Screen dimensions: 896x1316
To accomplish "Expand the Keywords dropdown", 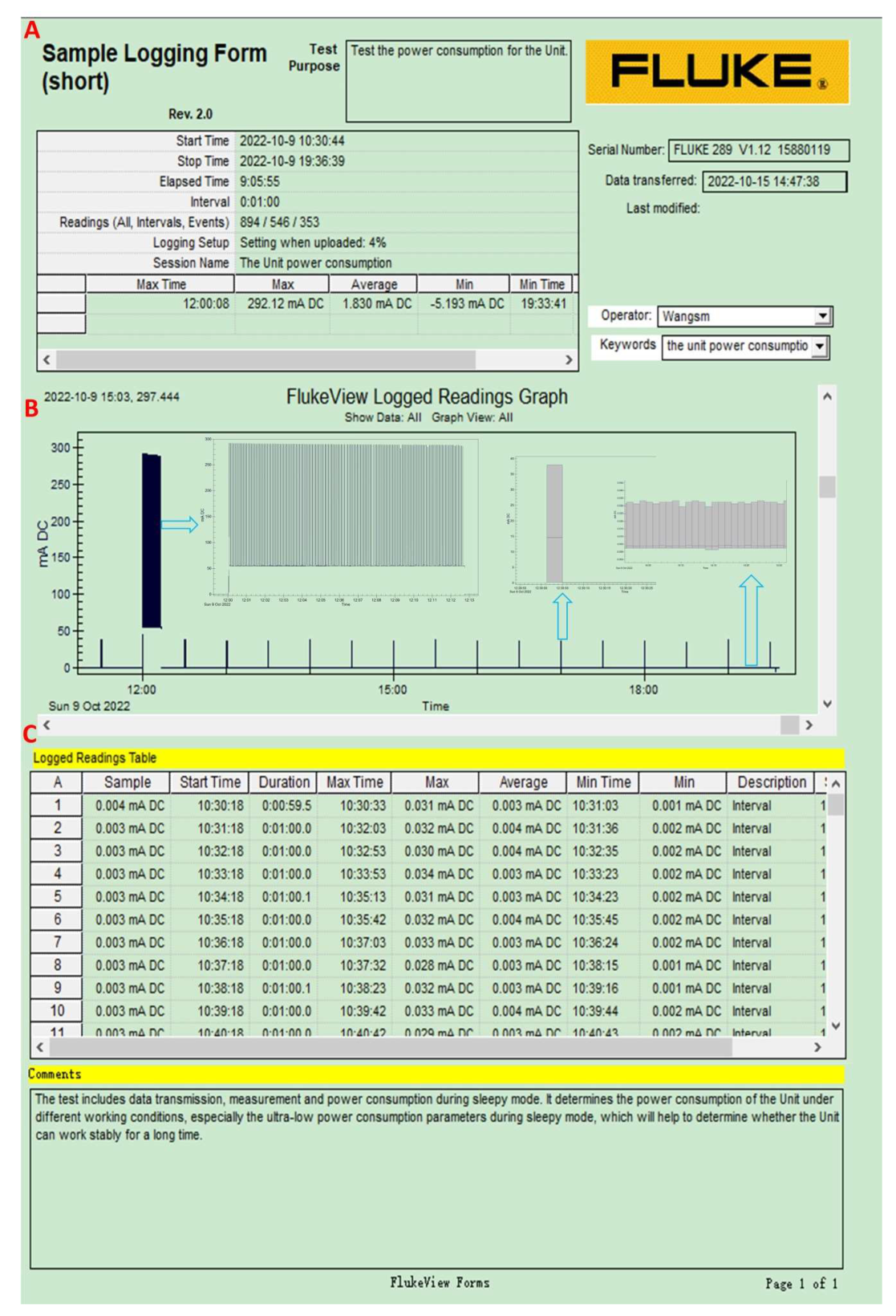I will 819,347.
